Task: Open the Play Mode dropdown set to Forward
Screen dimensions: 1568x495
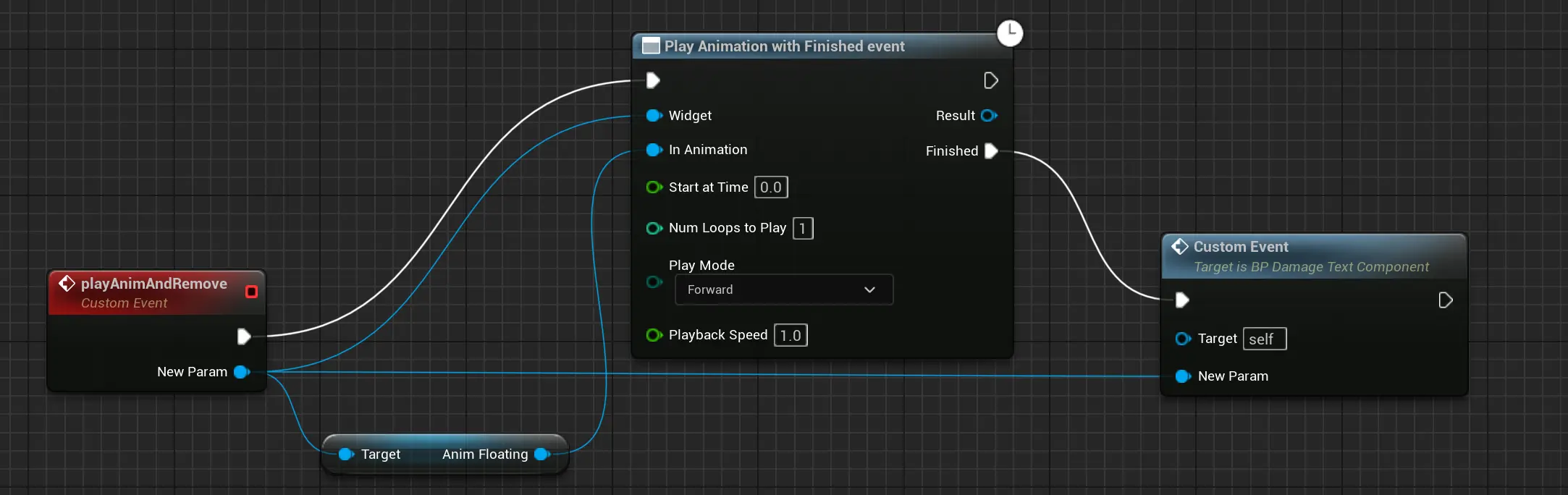Action: coord(783,289)
